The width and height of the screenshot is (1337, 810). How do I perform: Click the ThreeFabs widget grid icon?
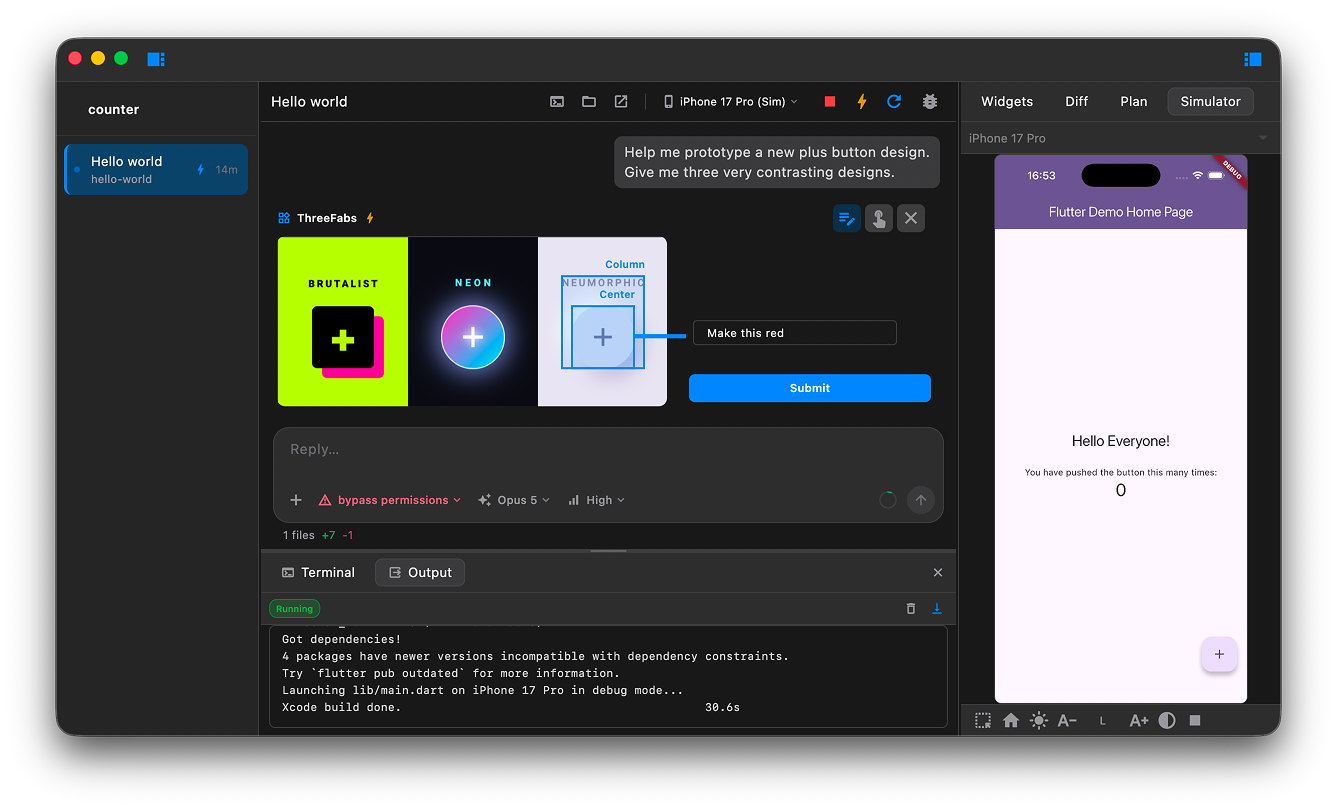pos(284,218)
